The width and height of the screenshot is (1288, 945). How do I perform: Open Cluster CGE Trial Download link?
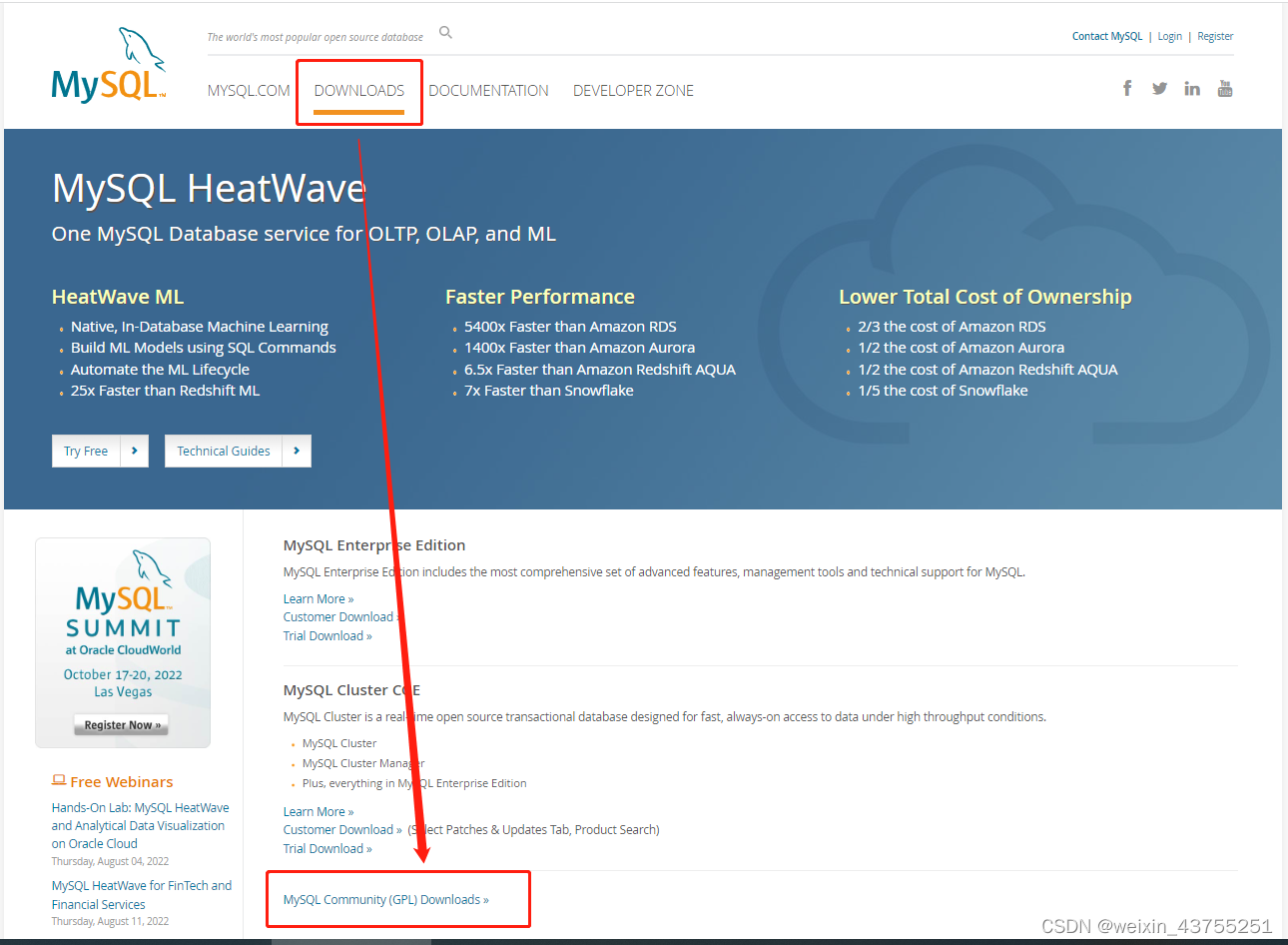pyautogui.click(x=327, y=849)
